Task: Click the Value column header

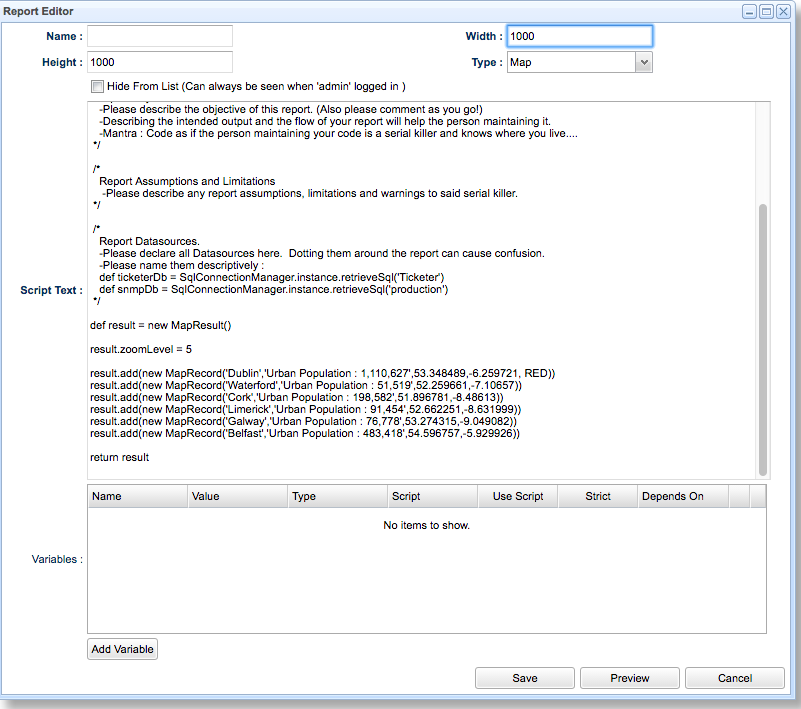Action: (237, 496)
